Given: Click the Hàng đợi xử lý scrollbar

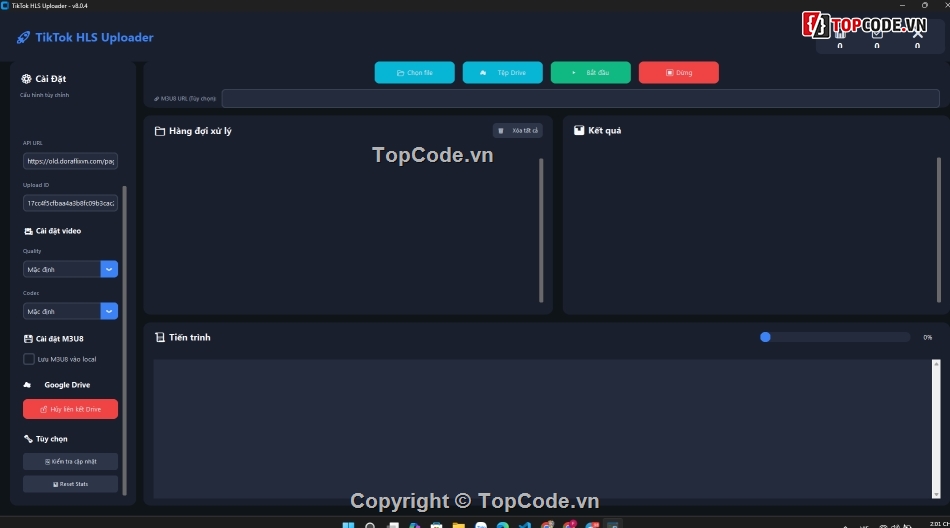Looking at the screenshot, I should [541, 230].
